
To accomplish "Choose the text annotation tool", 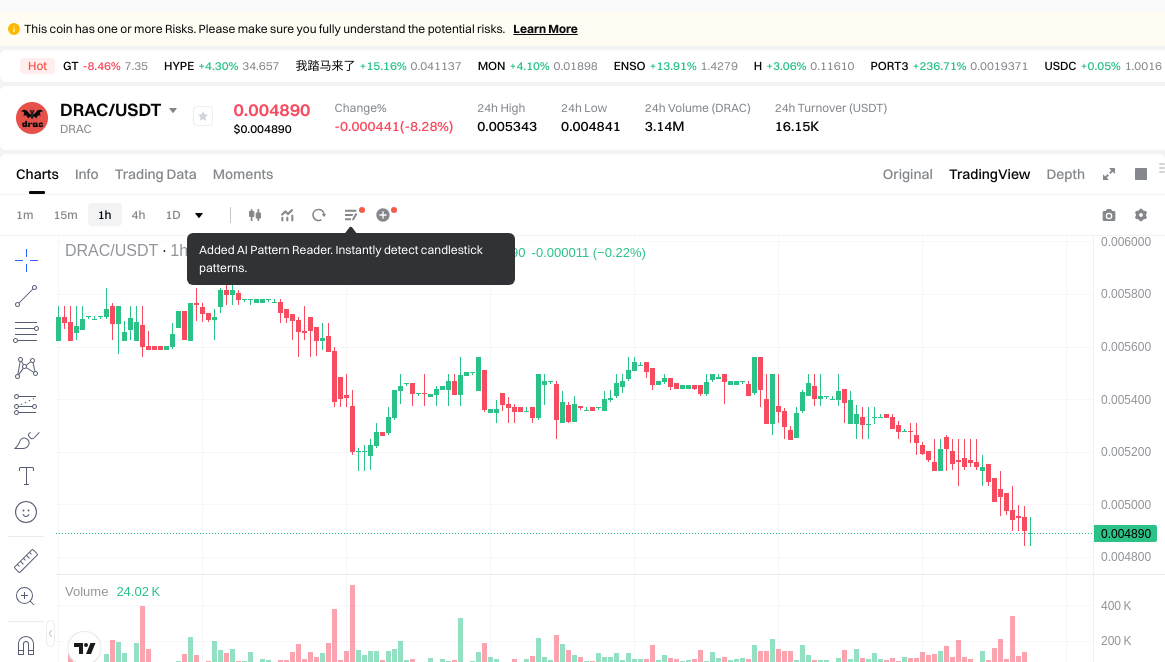I will (26, 476).
